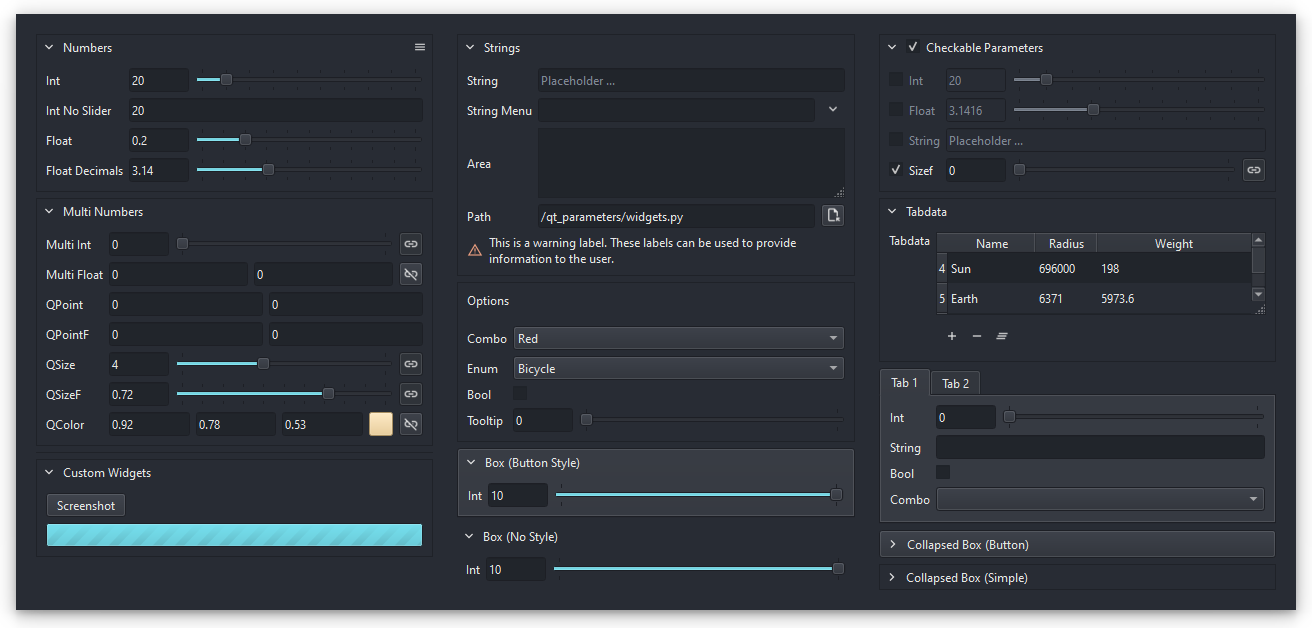
Task: Click the QColor color swatch
Action: [x=380, y=423]
